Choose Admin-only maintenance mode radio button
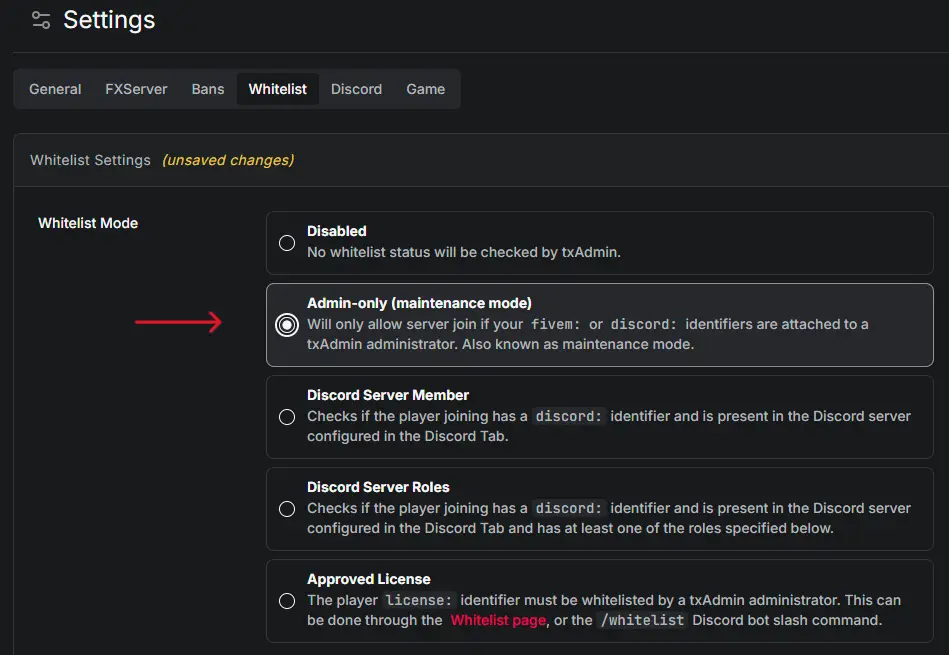949x655 pixels. click(x=287, y=324)
